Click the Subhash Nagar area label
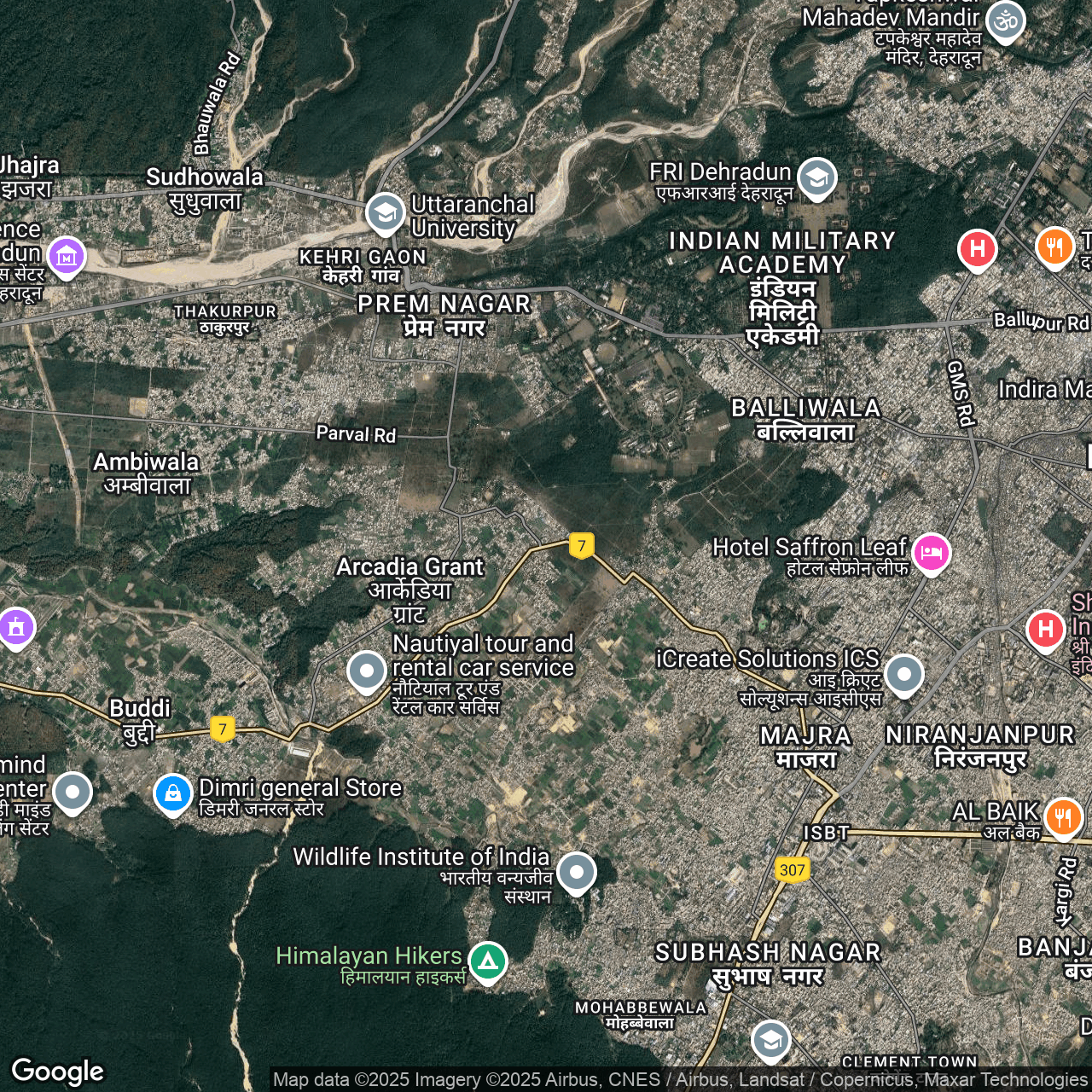 pos(767,963)
